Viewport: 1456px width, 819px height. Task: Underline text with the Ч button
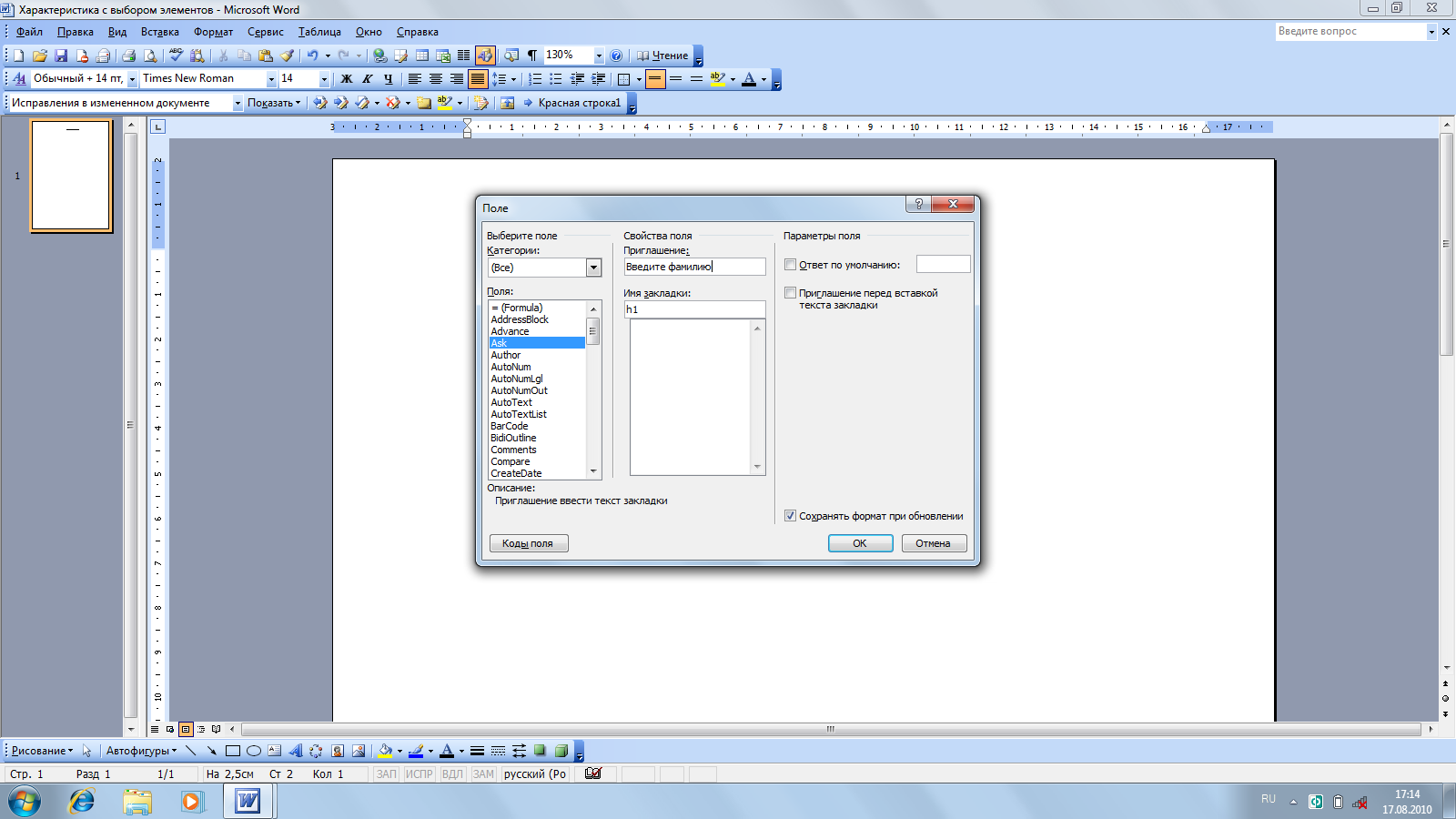(389, 79)
